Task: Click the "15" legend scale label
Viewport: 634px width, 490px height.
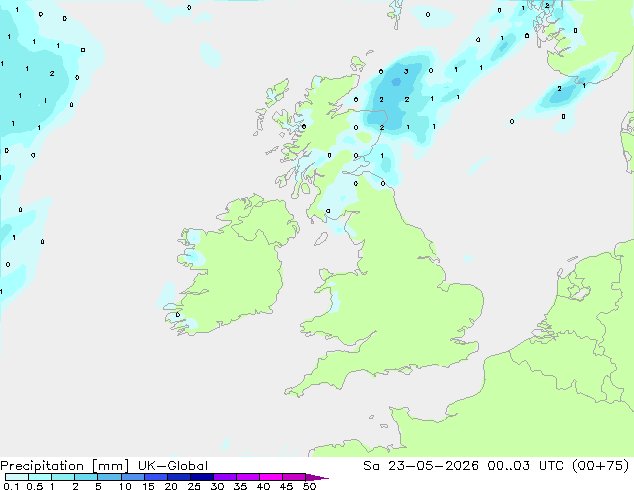Action: click(148, 486)
